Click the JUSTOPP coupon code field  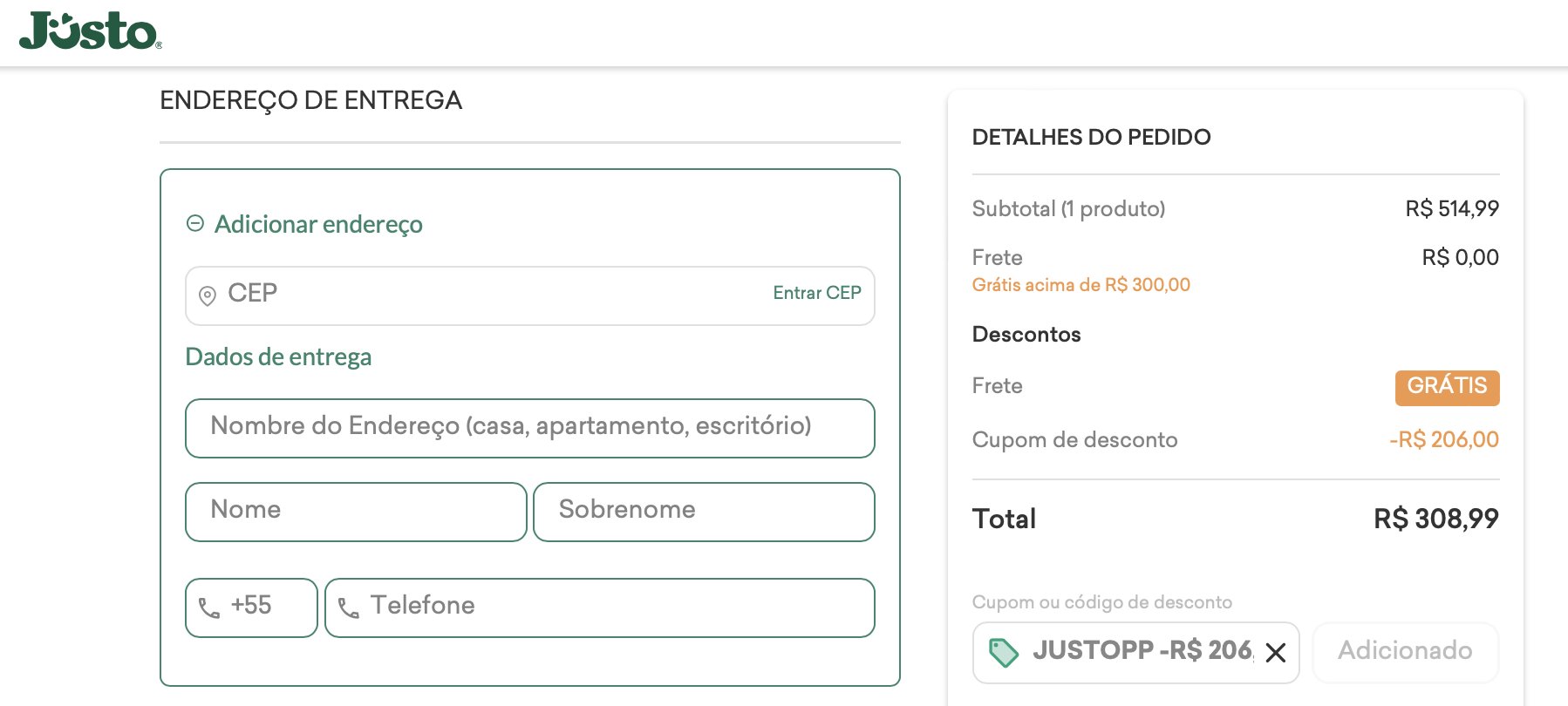[x=1135, y=652]
